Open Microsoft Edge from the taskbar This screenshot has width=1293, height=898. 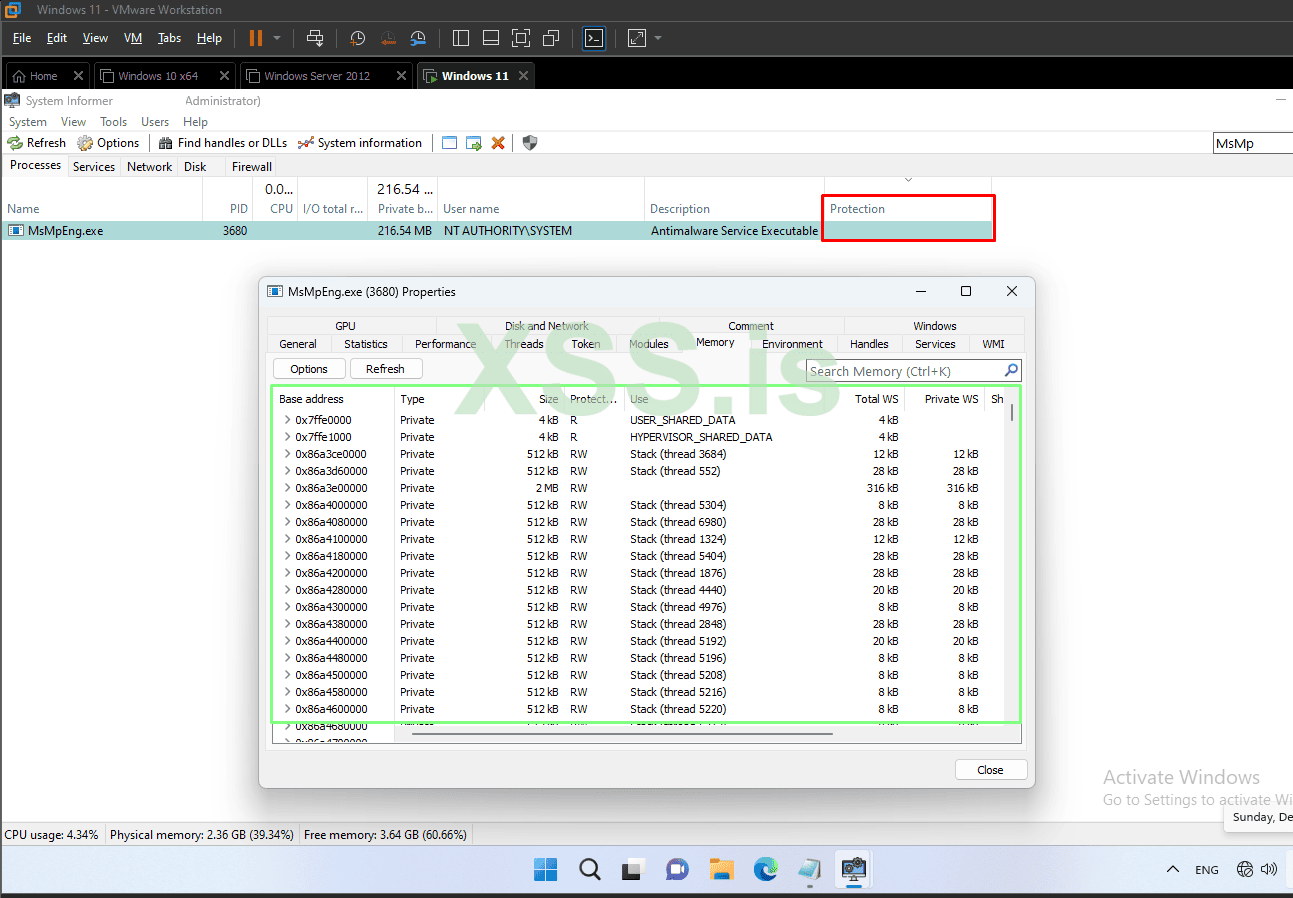pos(766,869)
